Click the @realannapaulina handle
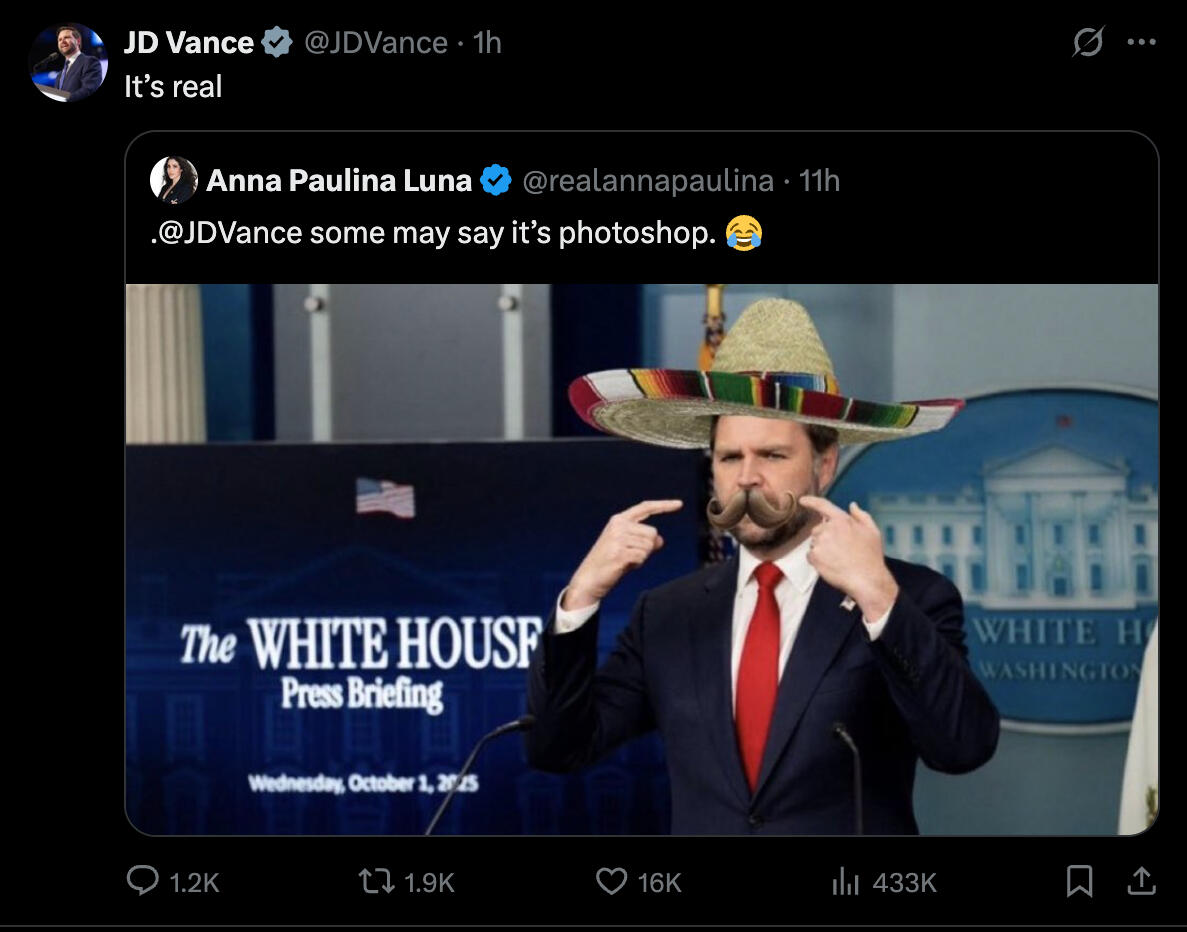 648,181
